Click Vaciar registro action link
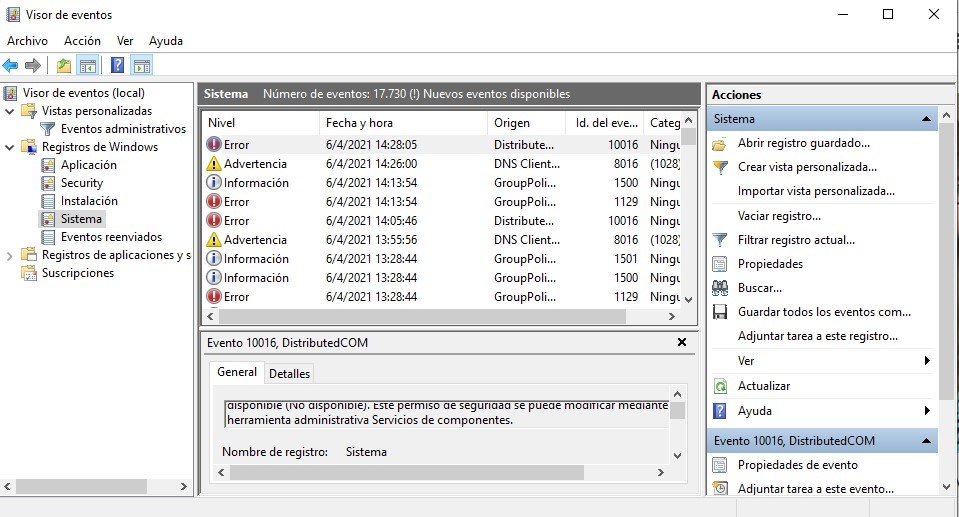The image size is (959, 517). [778, 216]
